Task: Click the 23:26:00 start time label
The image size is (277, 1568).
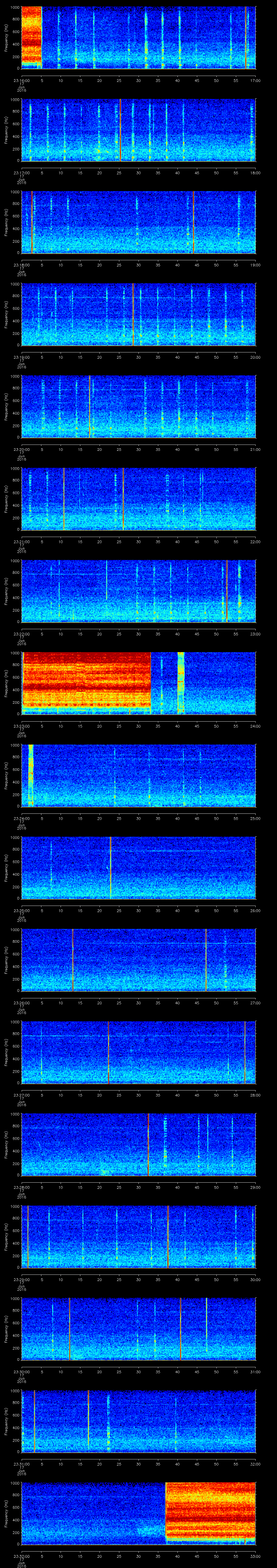Action: (x=21, y=1003)
